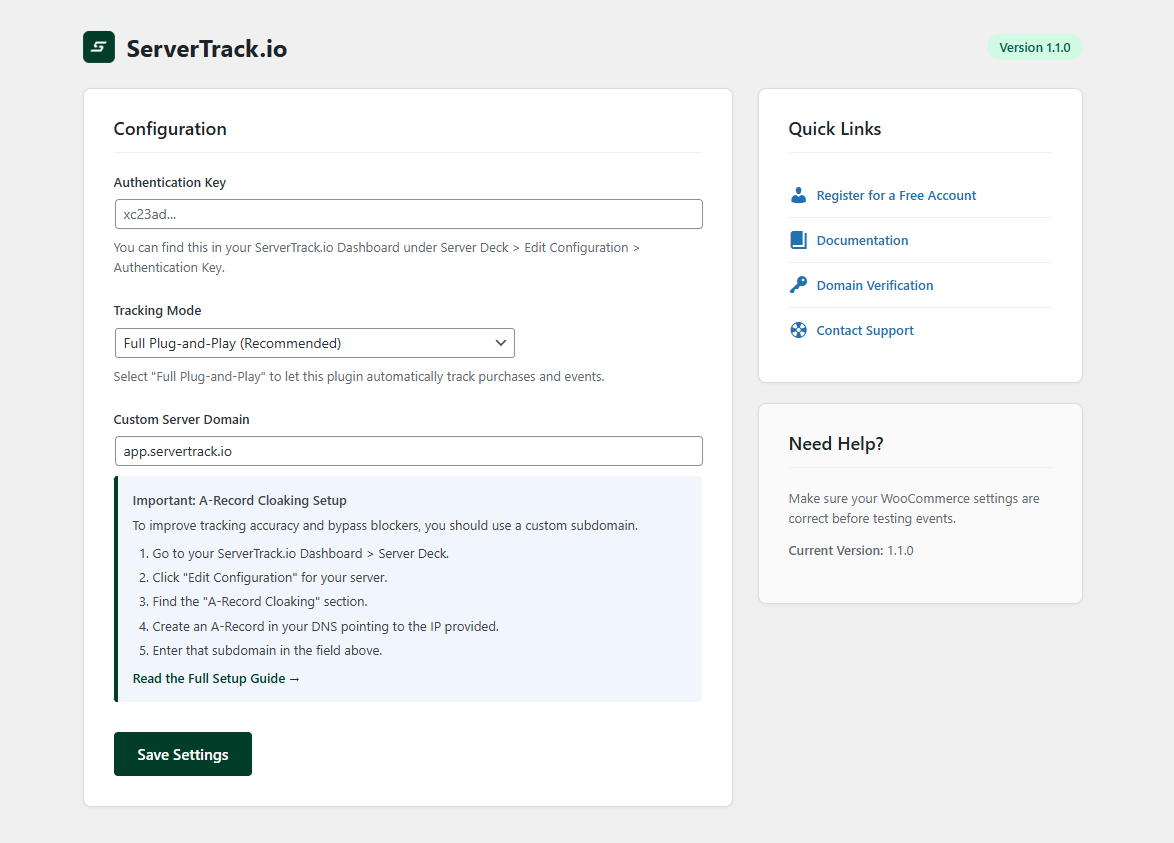Viewport: 1174px width, 843px height.
Task: Open Register for a Free Account link
Action: click(895, 195)
